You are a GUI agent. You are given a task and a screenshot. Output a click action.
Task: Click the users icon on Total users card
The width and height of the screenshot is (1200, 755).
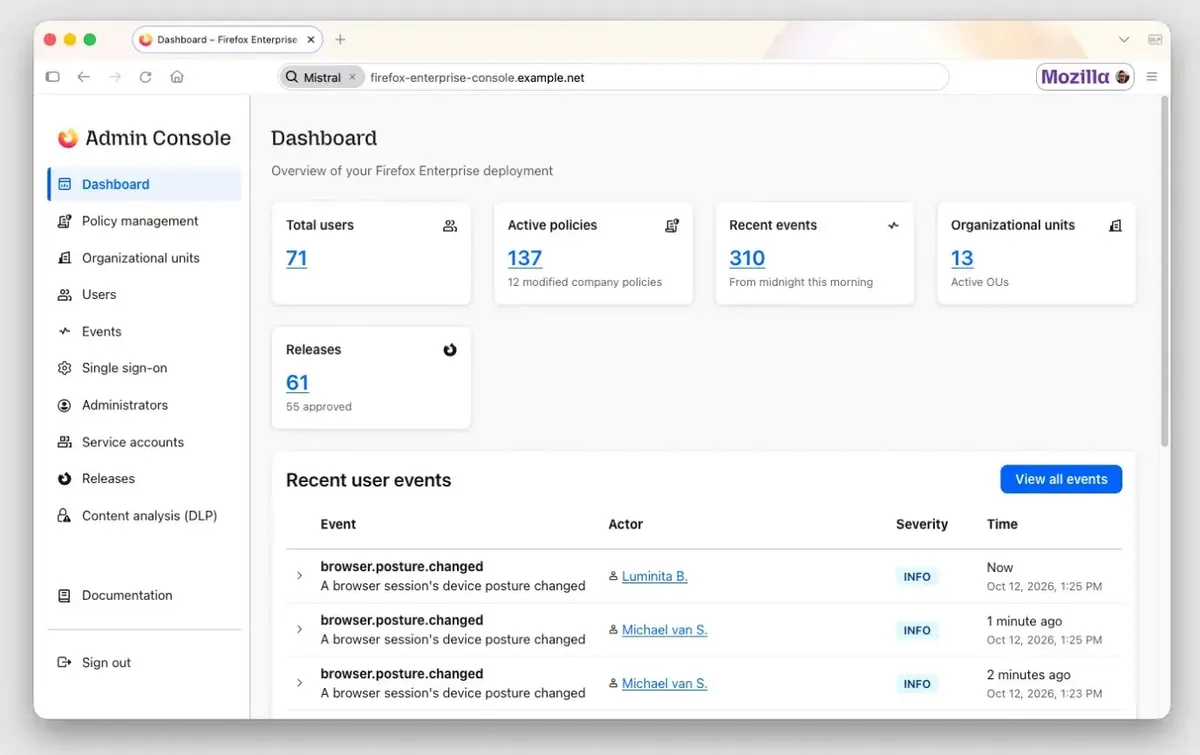click(x=450, y=226)
